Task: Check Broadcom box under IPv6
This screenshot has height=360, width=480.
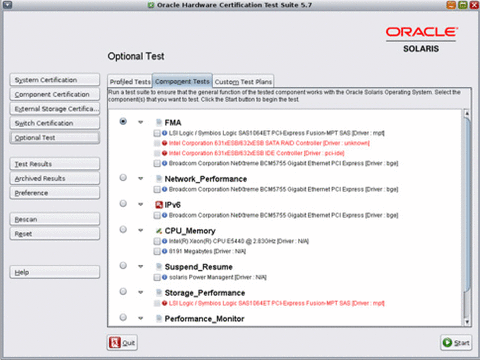Action: 157,215
